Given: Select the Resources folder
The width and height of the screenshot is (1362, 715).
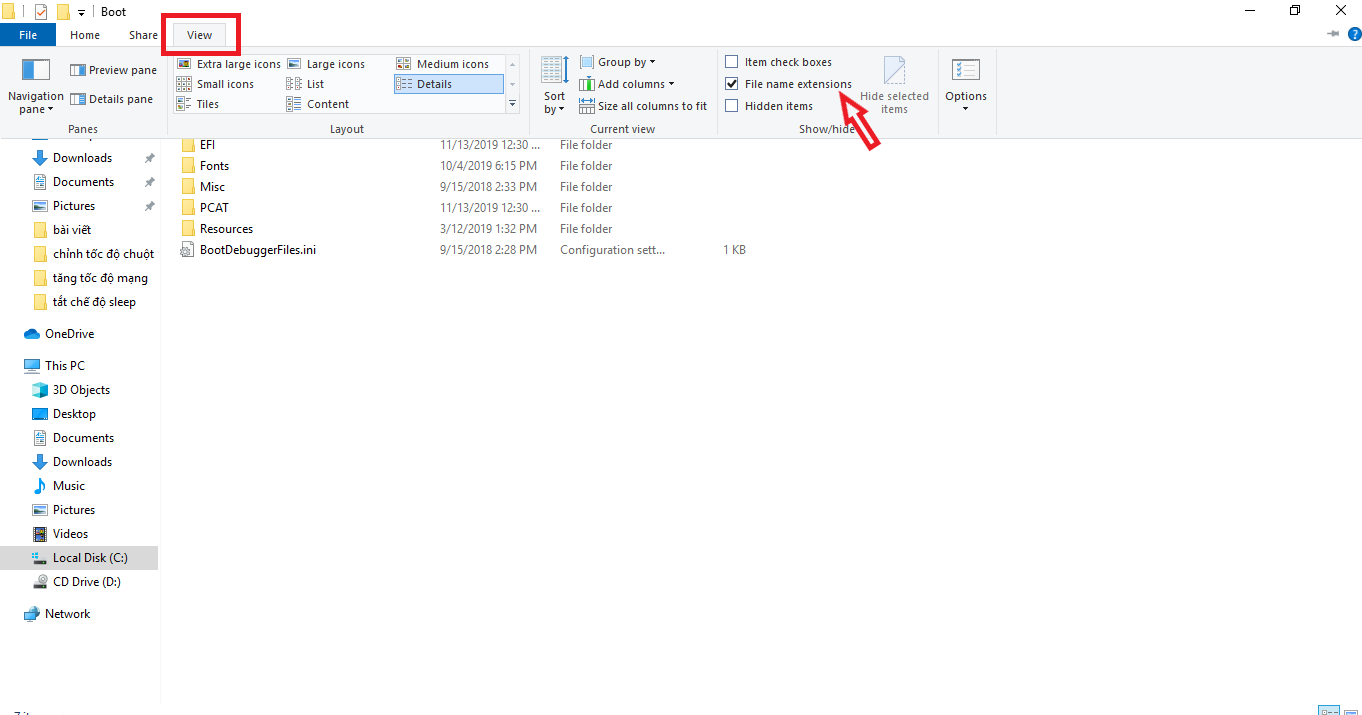Looking at the screenshot, I should click(226, 229).
